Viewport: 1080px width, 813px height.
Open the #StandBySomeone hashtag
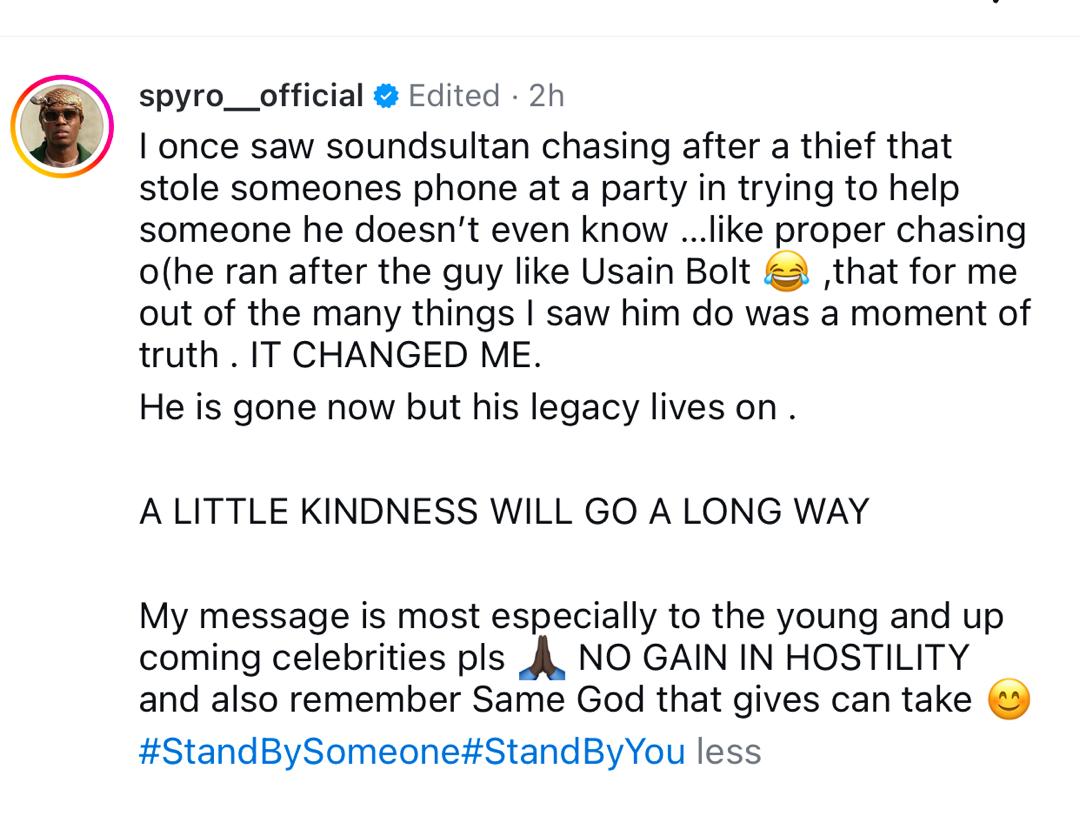coord(300,751)
